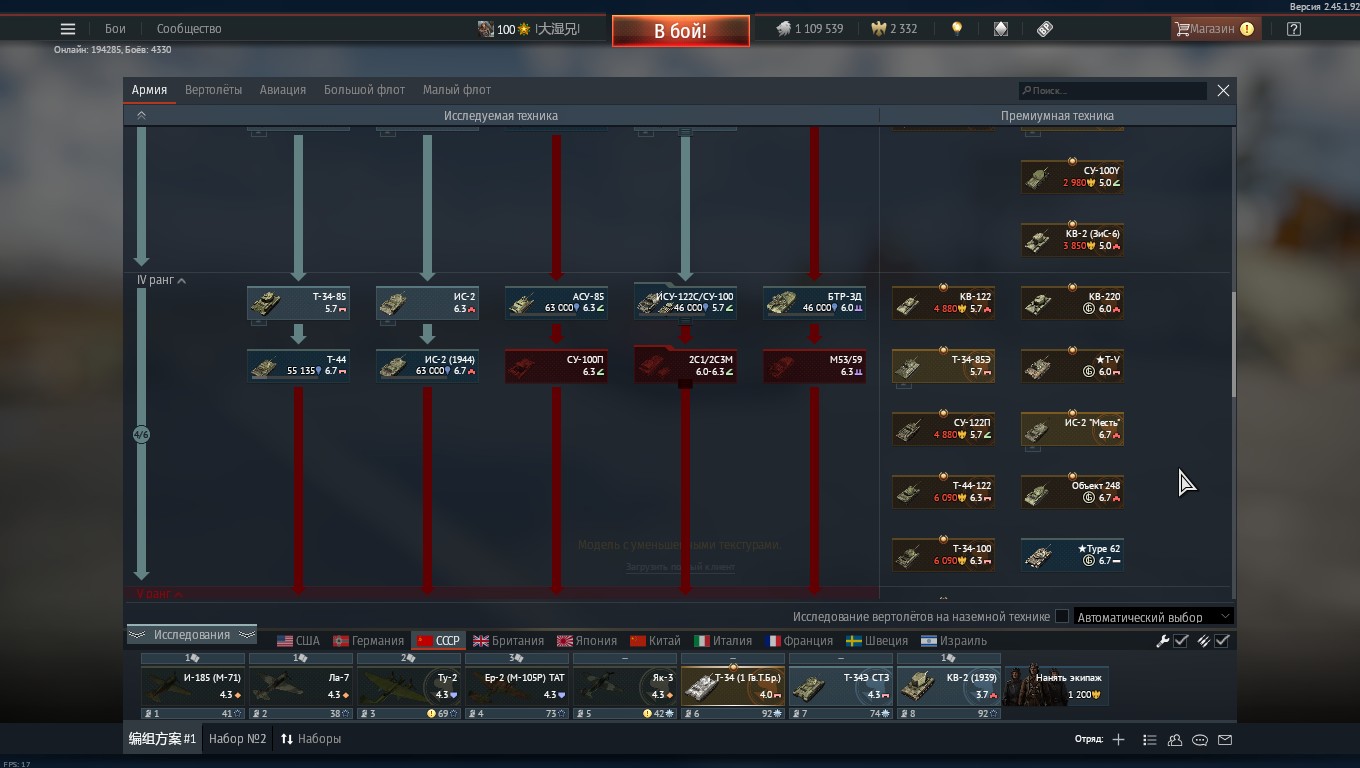The image size is (1360, 768).
Task: Open the Автоматический выбор dropdown
Action: coord(1154,617)
